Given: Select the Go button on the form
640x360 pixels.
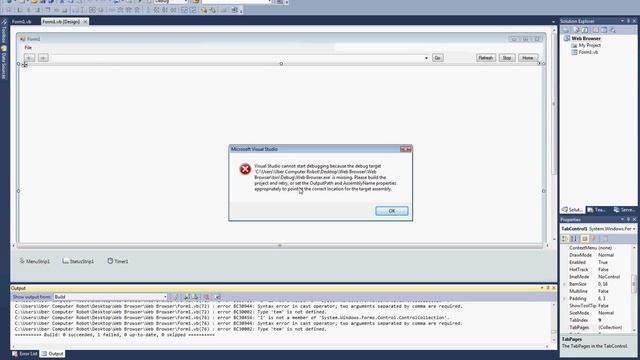Looking at the screenshot, I should point(438,58).
